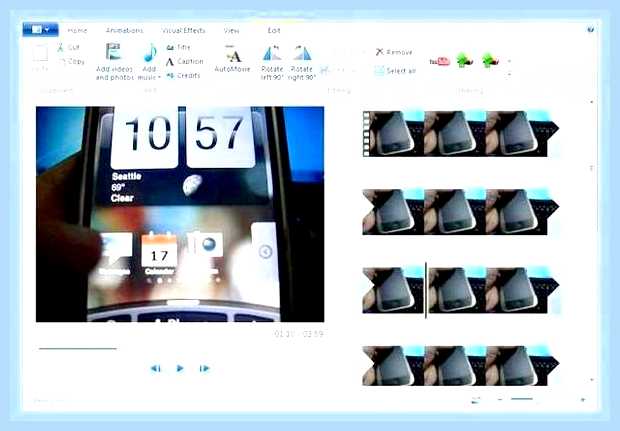Click Select all in the ribbon

click(395, 71)
